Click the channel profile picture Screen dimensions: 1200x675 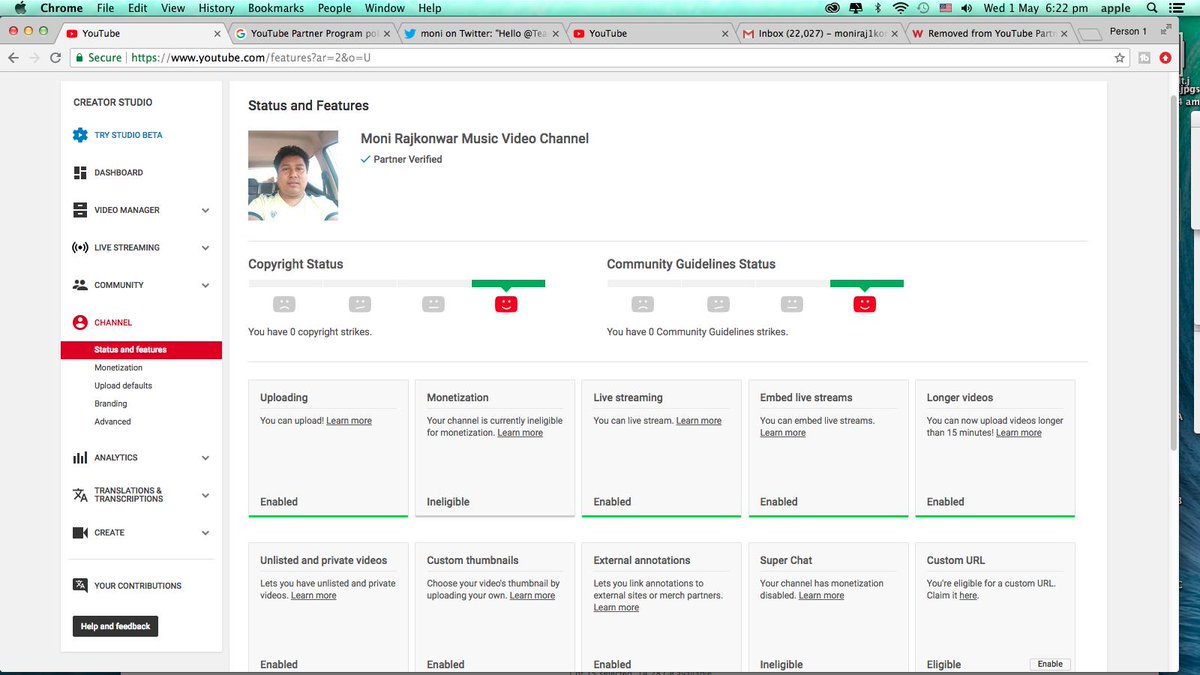[x=293, y=175]
